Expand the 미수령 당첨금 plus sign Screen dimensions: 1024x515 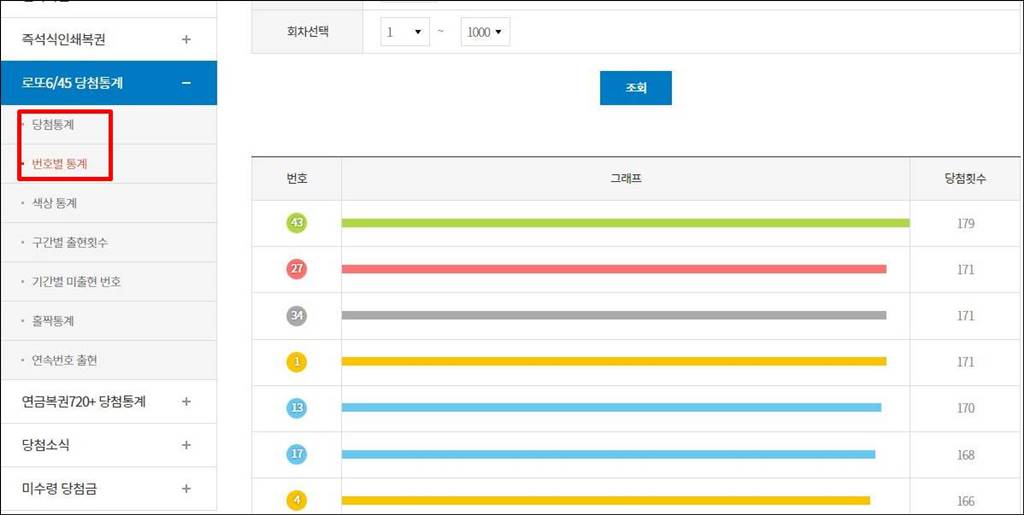click(x=186, y=488)
